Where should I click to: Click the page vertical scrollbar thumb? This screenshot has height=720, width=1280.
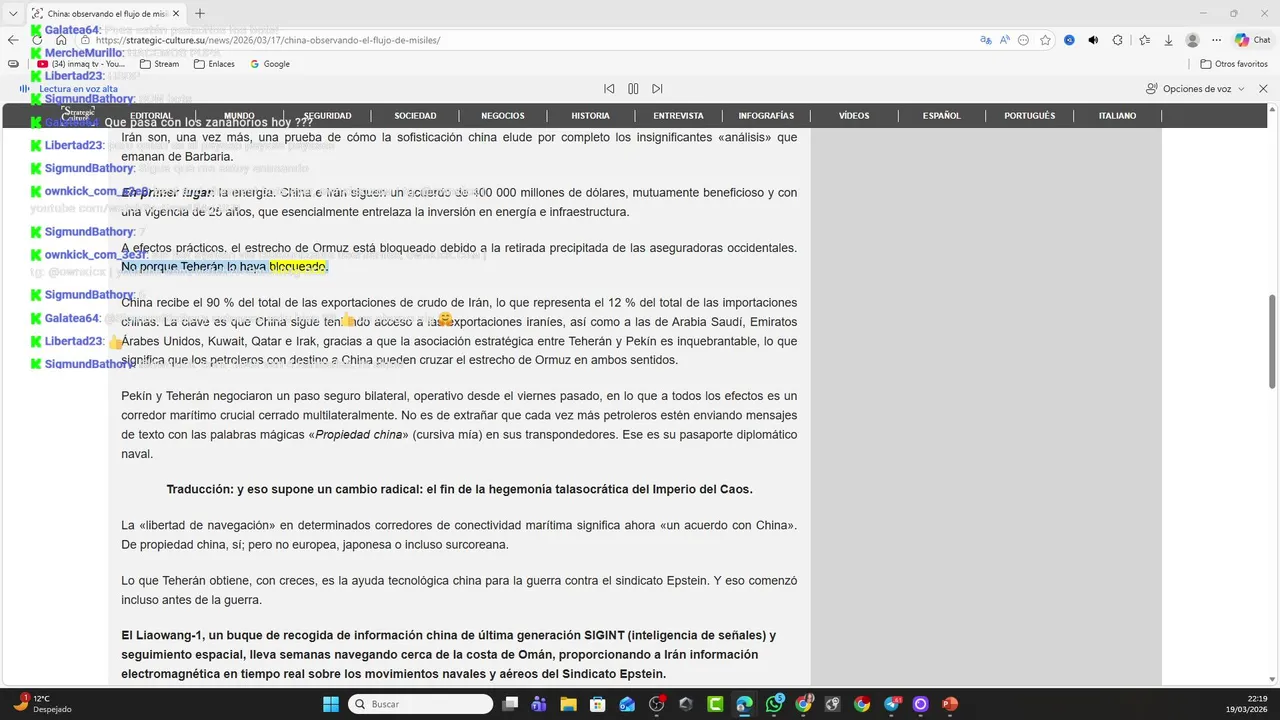1272,342
